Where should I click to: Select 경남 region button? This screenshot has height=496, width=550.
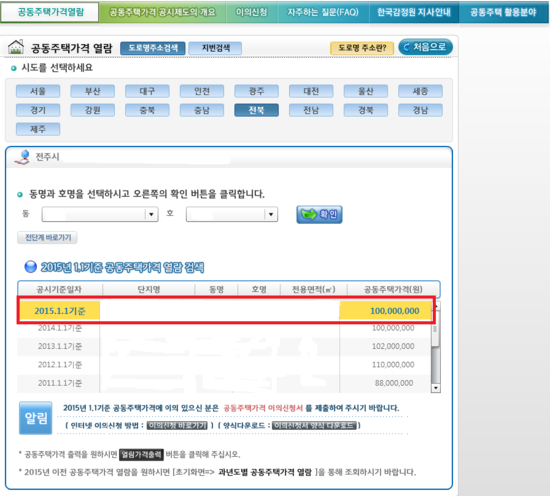coord(420,110)
